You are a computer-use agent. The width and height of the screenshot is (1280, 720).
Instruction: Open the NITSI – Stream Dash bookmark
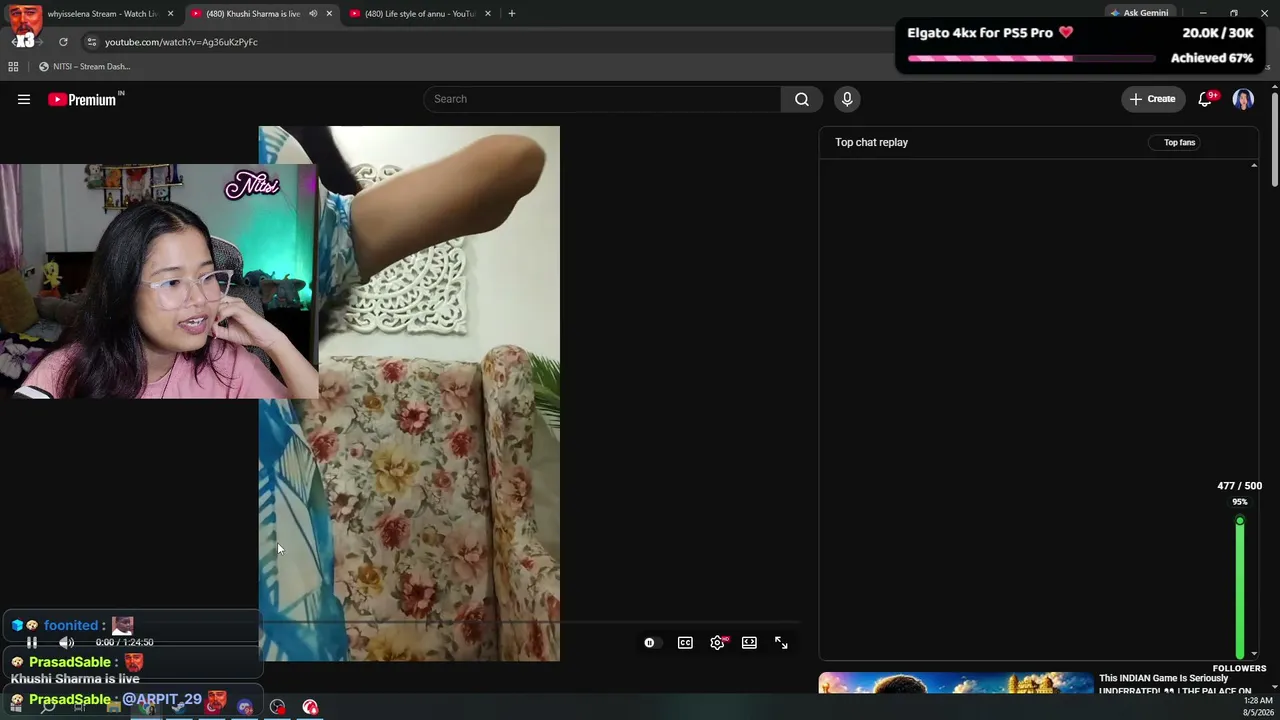(x=84, y=67)
